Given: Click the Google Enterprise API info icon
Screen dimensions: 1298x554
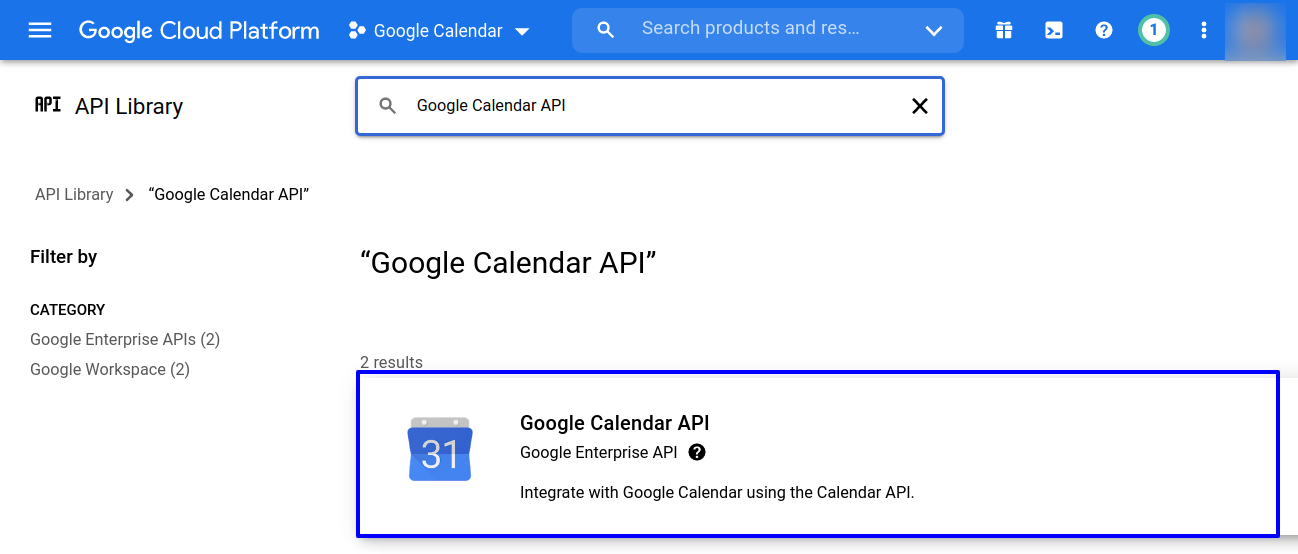Looking at the screenshot, I should [697, 452].
